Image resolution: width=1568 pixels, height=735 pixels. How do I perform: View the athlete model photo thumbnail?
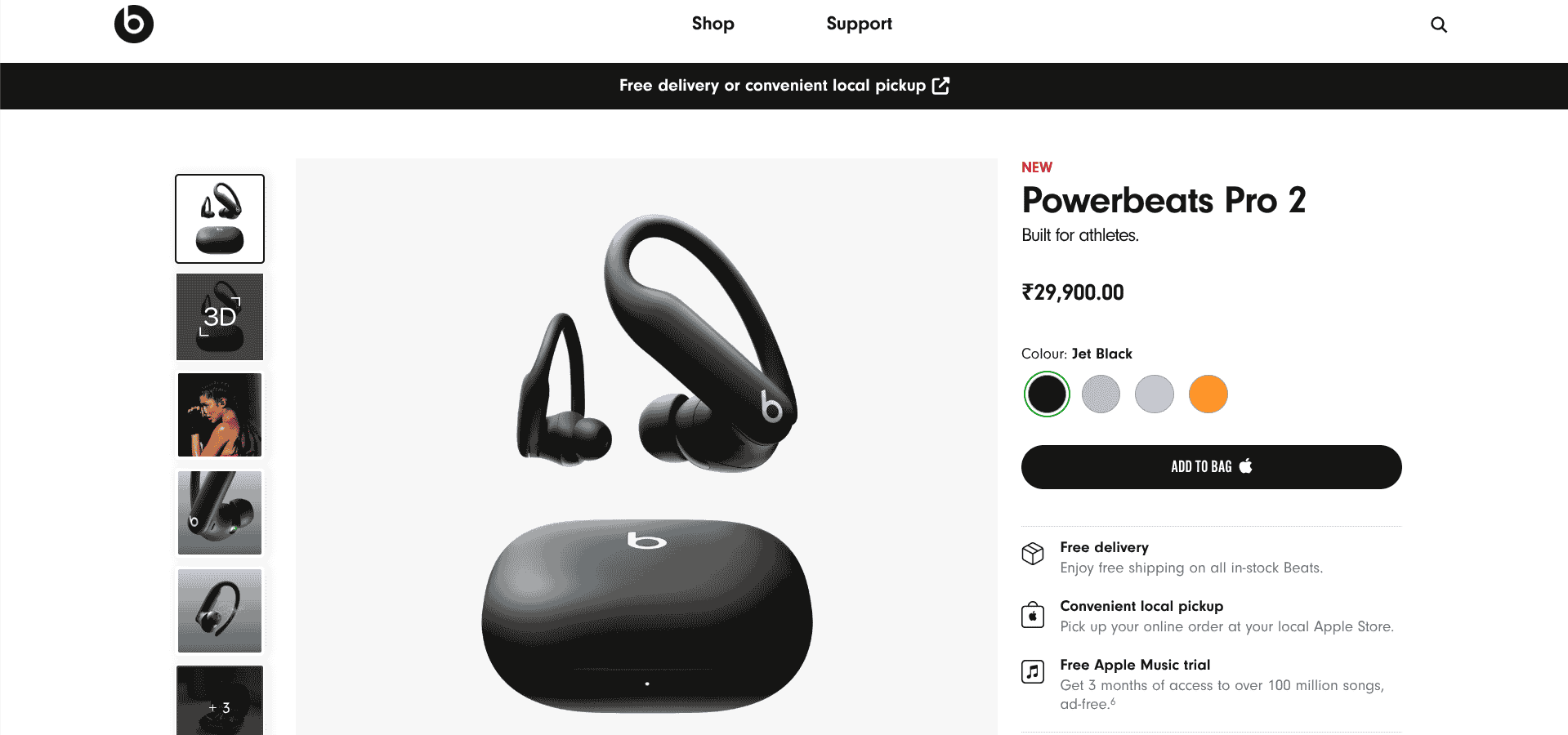(220, 415)
